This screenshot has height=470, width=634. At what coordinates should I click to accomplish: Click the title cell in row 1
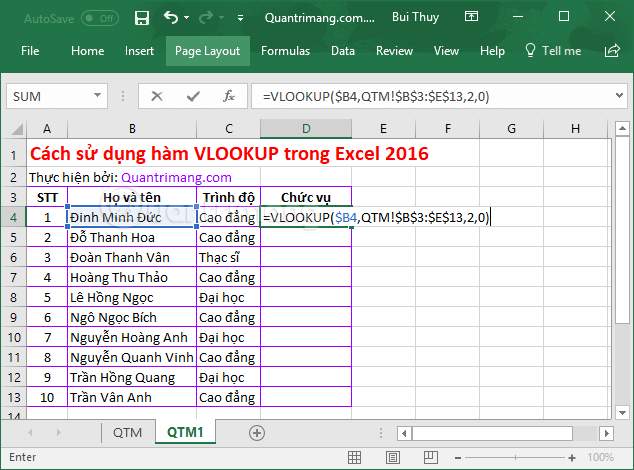tap(229, 154)
